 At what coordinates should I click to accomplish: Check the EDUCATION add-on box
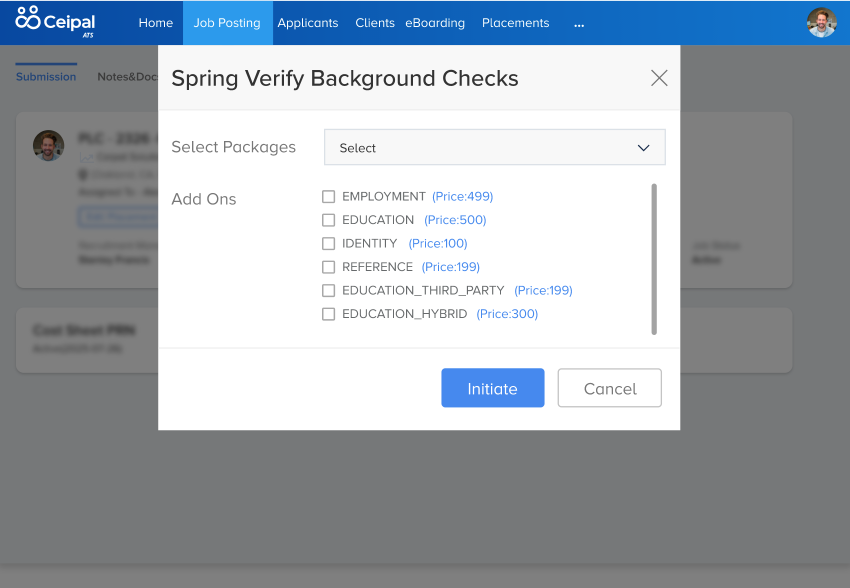point(329,219)
